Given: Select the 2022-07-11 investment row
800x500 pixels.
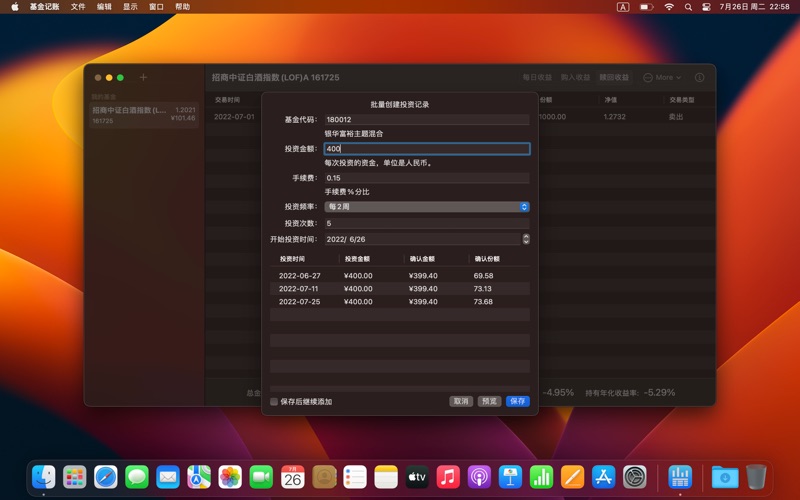Looking at the screenshot, I should tap(400, 288).
